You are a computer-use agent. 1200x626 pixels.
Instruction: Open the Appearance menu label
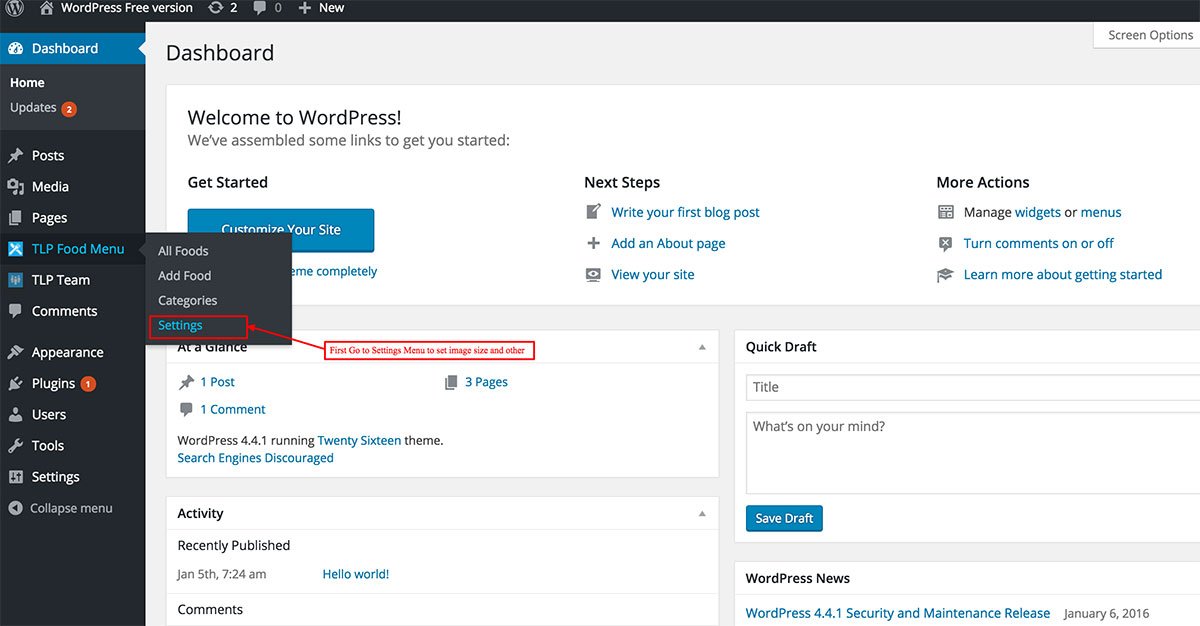tap(68, 352)
